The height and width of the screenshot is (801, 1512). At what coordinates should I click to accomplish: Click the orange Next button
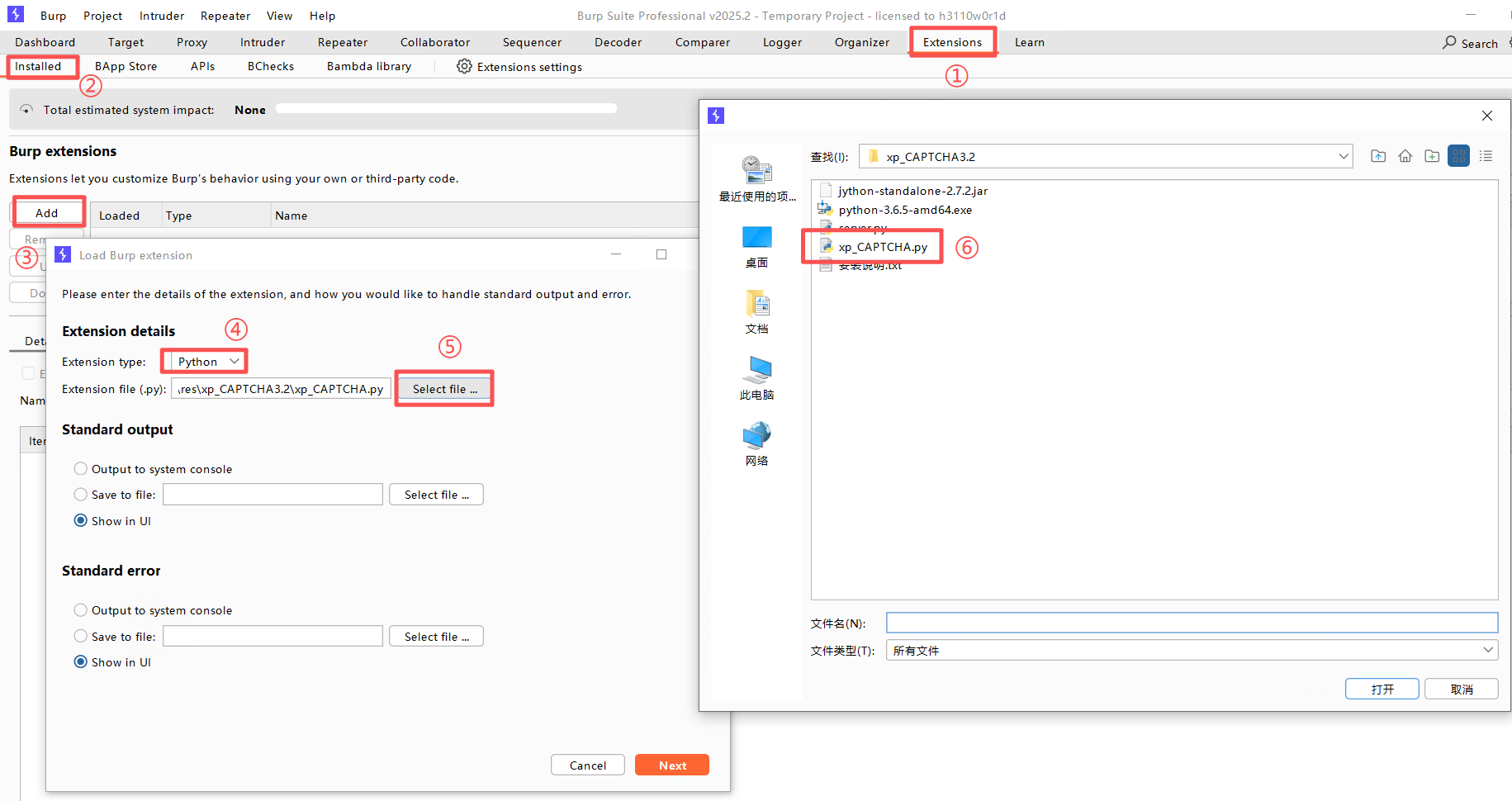pyautogui.click(x=672, y=765)
